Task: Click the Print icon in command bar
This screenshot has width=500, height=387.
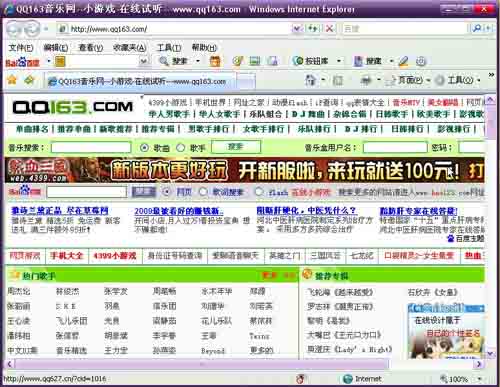Action: pyautogui.click(x=366, y=80)
